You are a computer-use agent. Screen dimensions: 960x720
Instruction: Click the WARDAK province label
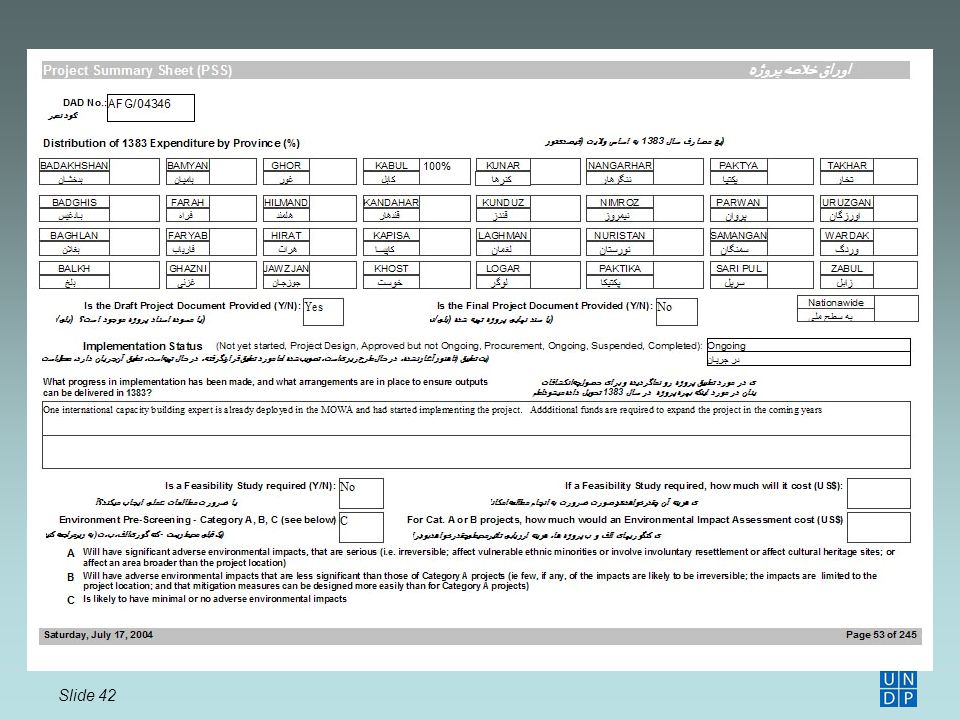pos(847,235)
